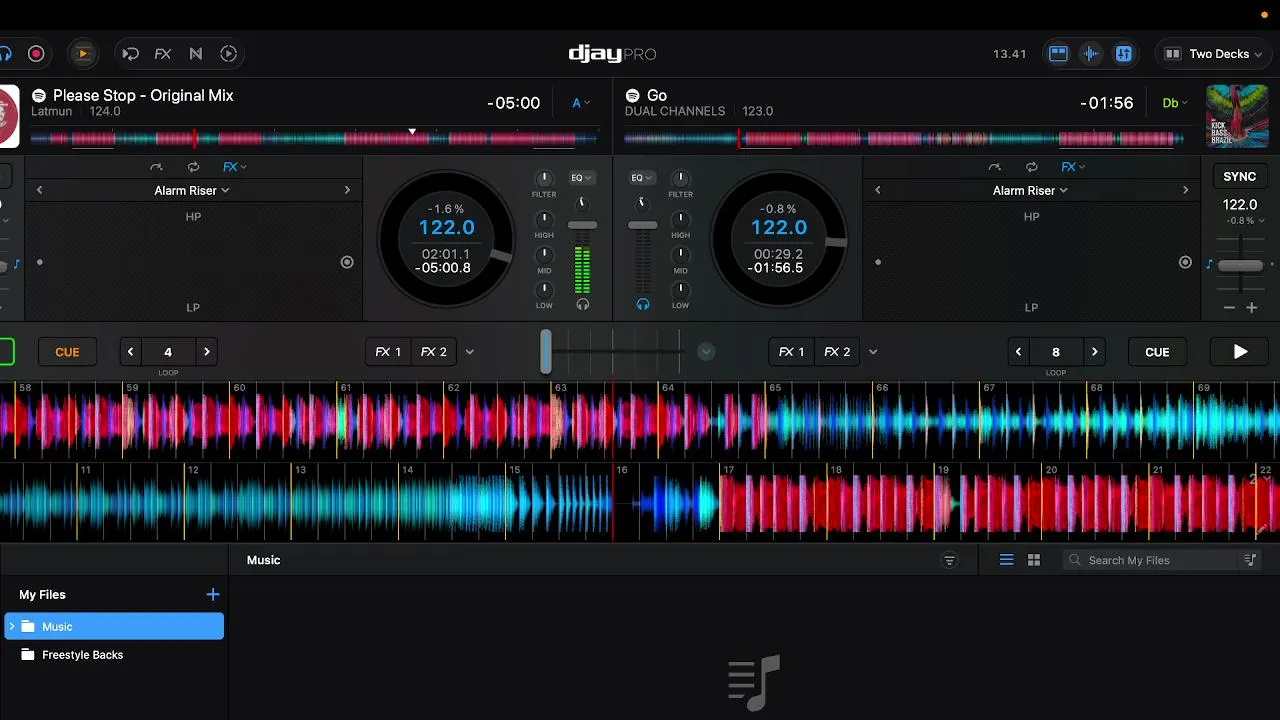Image resolution: width=1280 pixels, height=720 pixels.
Task: Increase deck 1 loop length from 4
Action: 206,352
